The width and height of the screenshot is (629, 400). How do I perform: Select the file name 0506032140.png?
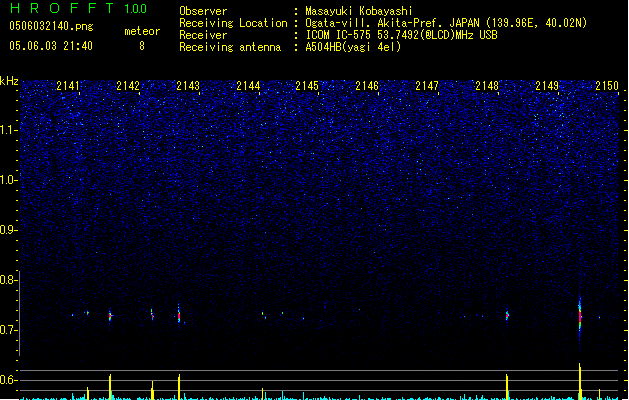pos(51,26)
